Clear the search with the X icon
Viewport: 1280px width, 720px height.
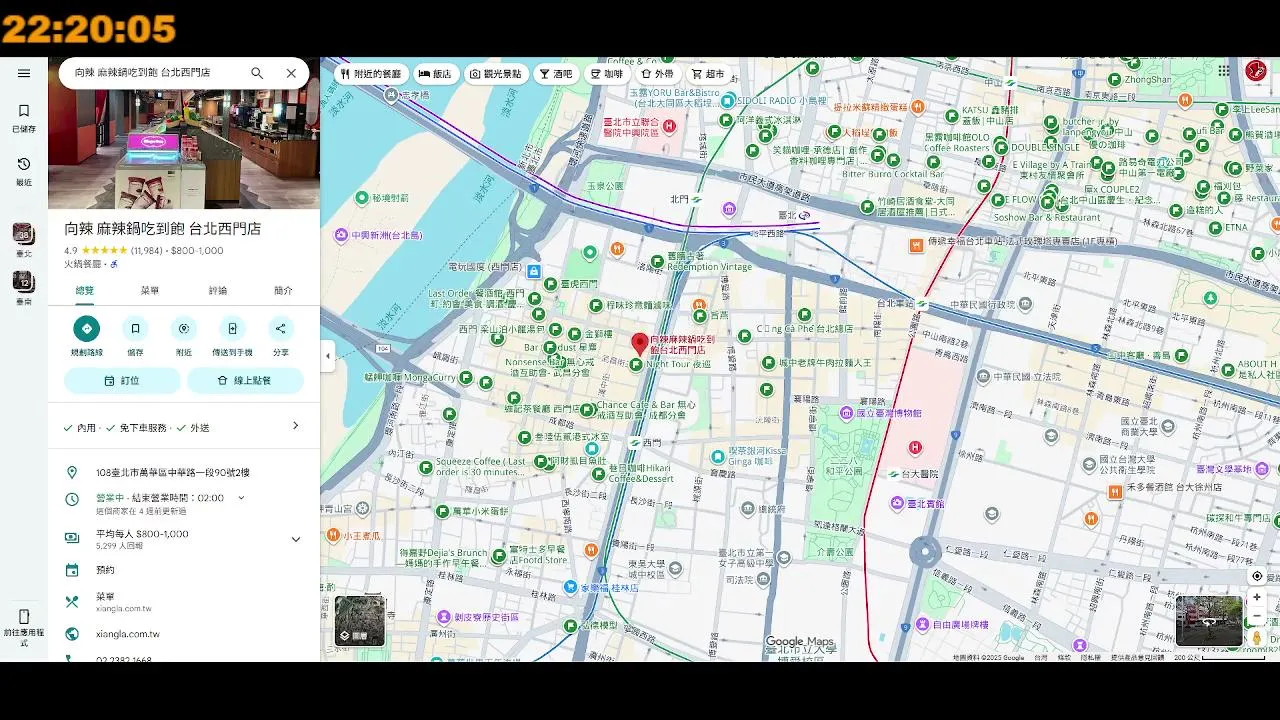pos(291,73)
